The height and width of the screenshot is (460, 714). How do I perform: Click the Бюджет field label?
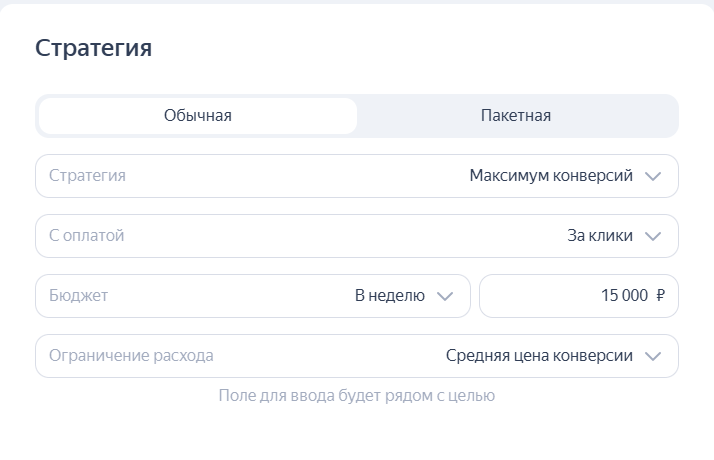(78, 296)
